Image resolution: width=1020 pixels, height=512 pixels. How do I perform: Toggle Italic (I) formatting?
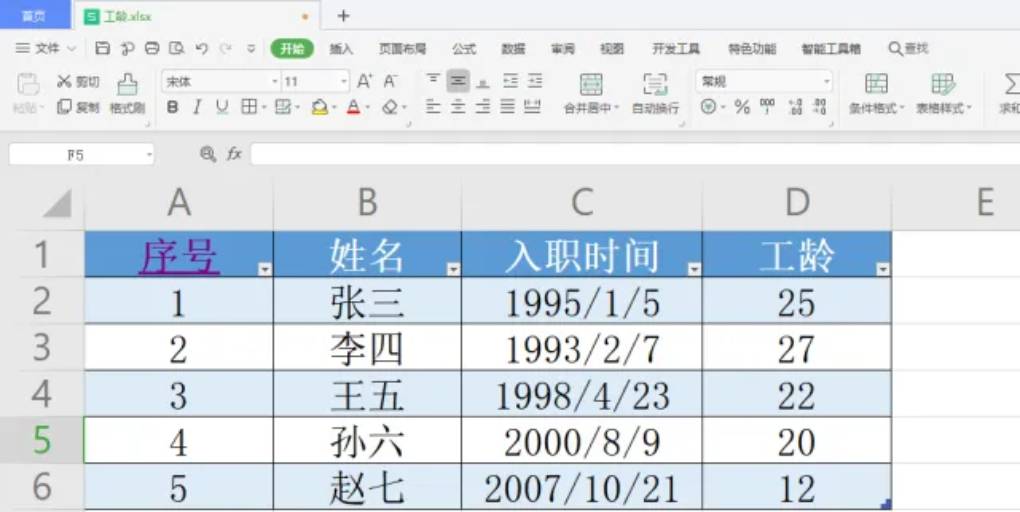point(197,107)
